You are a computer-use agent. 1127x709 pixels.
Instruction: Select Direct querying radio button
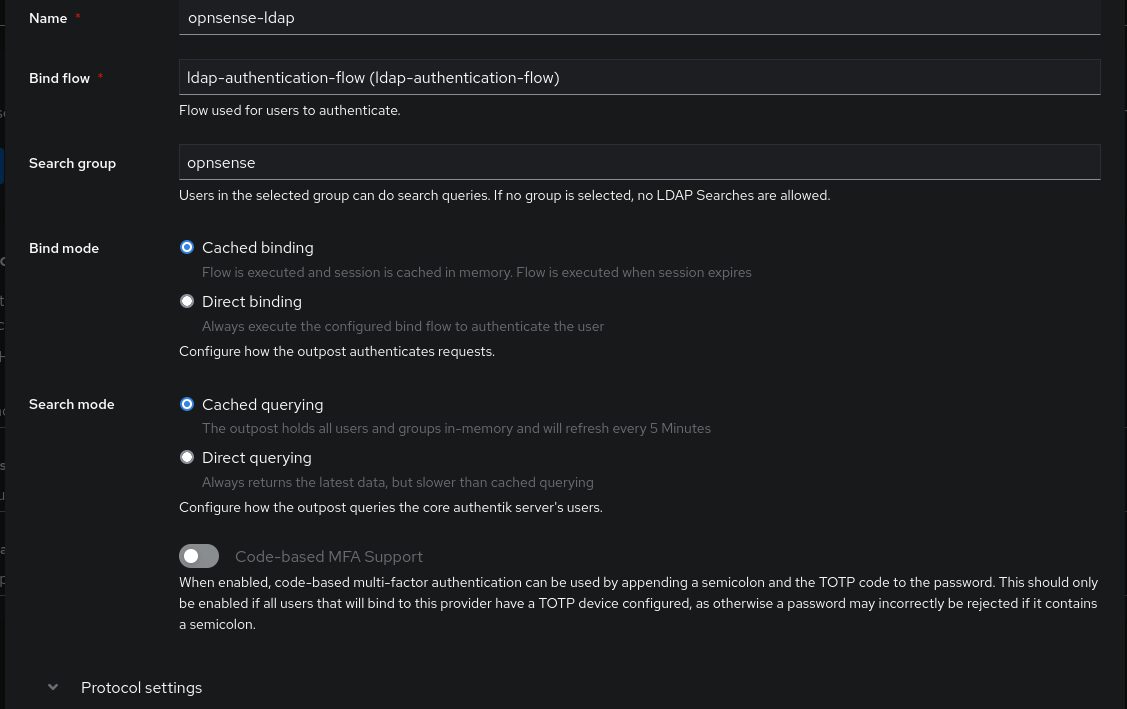point(187,457)
